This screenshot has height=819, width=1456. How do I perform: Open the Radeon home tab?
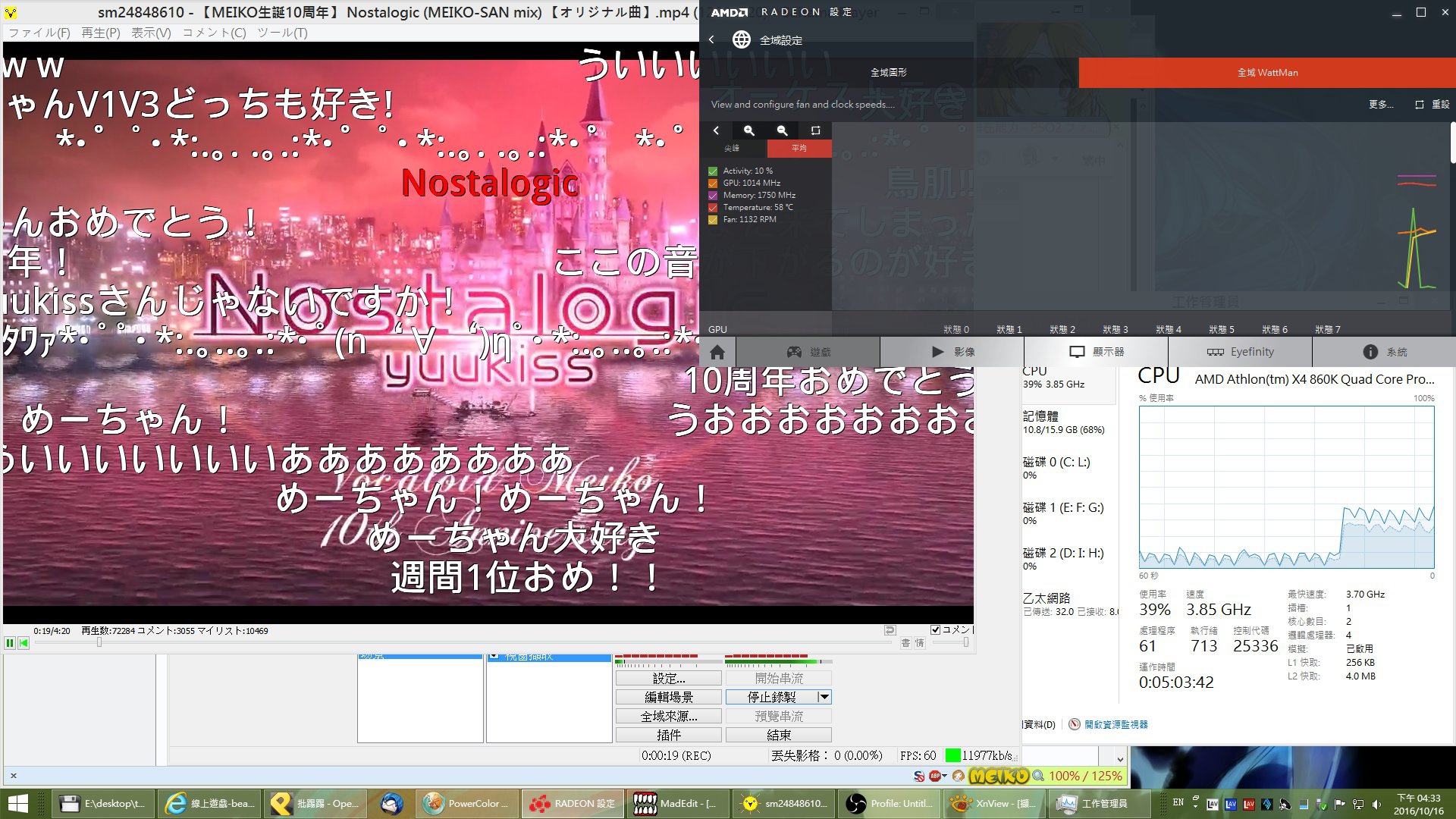[717, 352]
